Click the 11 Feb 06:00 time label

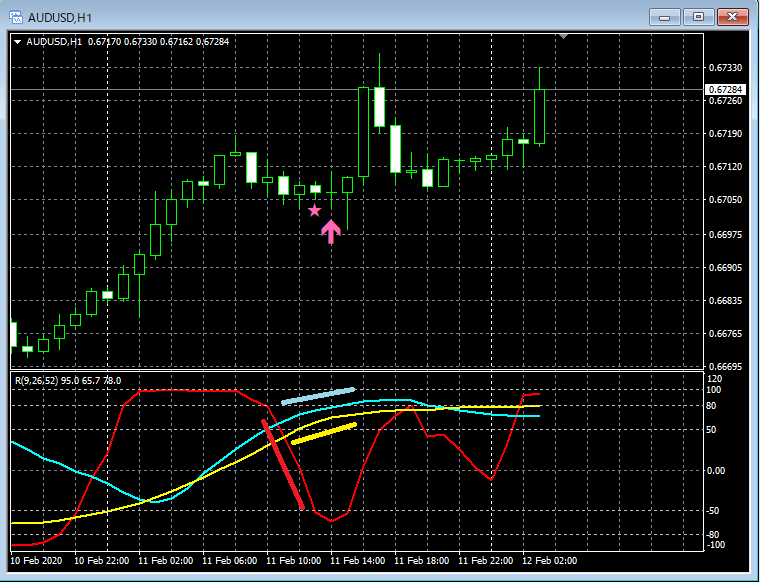click(x=229, y=561)
